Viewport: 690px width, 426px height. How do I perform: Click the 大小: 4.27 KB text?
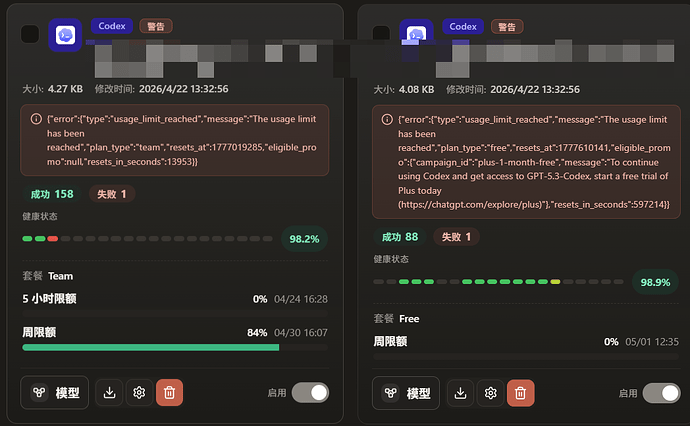52,89
